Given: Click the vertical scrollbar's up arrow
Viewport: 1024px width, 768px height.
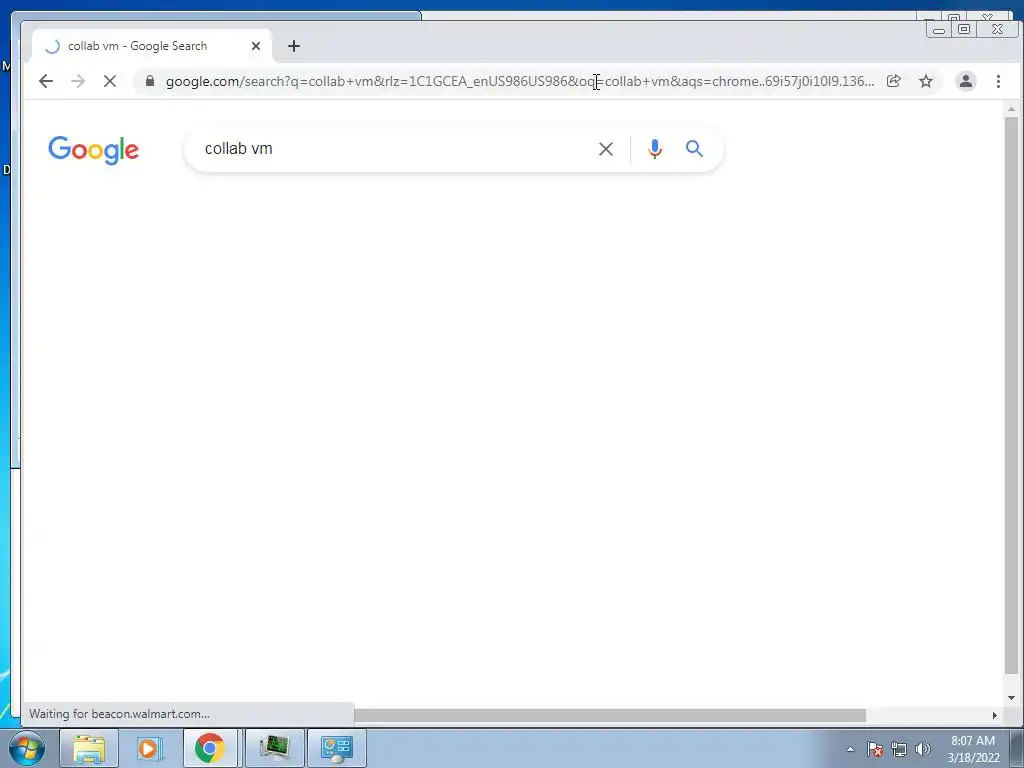Looking at the screenshot, I should (x=1011, y=109).
